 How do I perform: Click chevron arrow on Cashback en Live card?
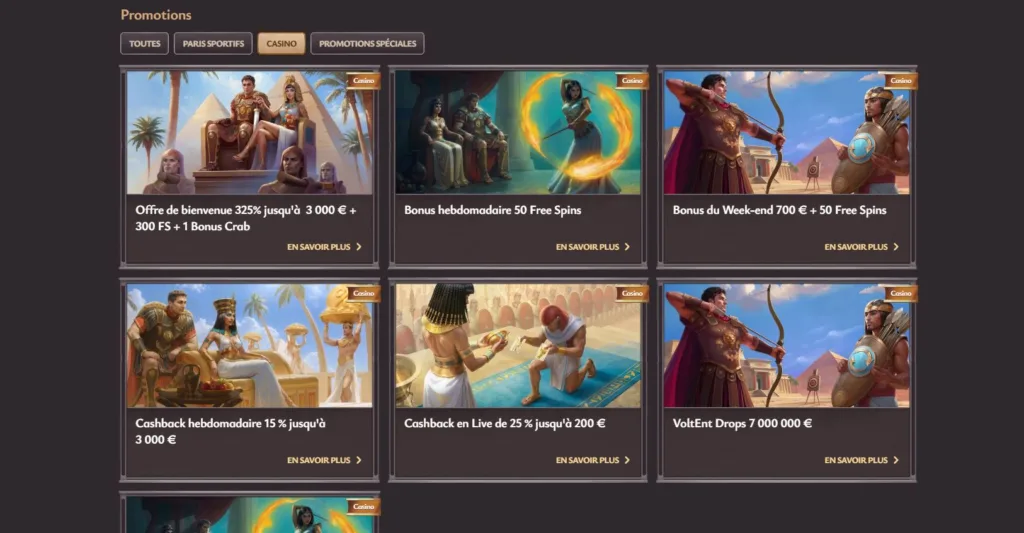(x=627, y=460)
